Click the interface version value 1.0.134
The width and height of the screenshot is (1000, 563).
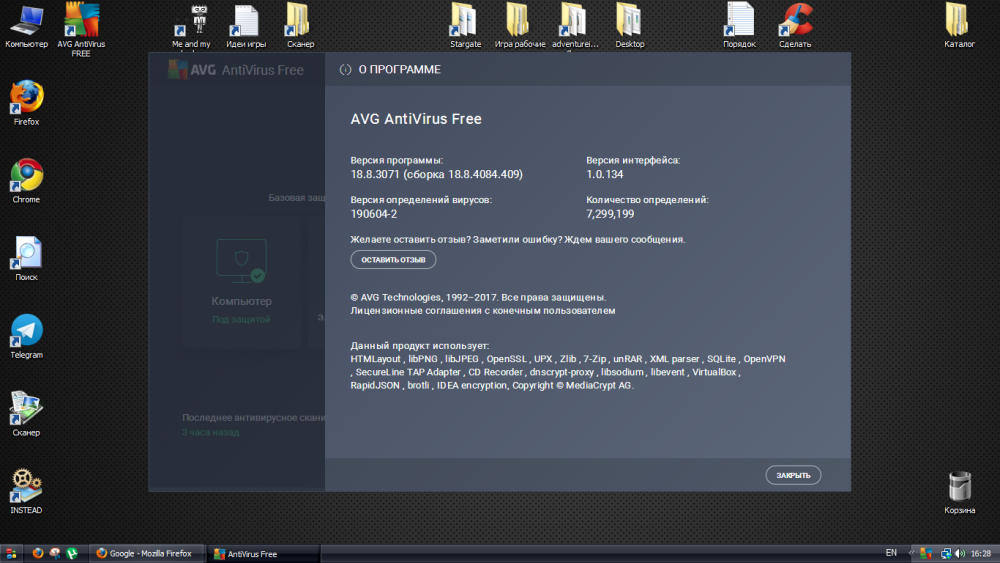605,174
